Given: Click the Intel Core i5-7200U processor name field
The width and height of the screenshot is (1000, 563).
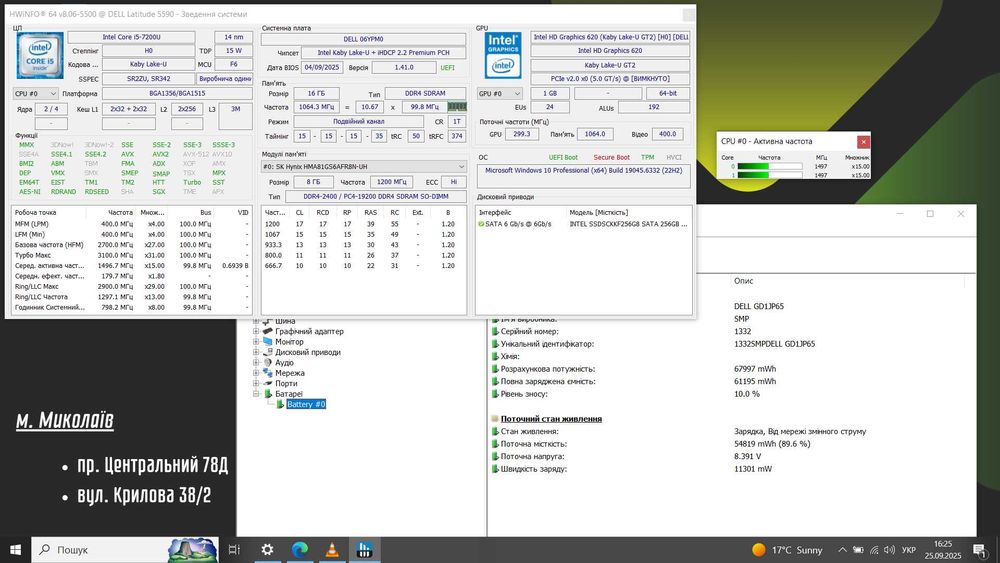Looking at the screenshot, I should [131, 37].
